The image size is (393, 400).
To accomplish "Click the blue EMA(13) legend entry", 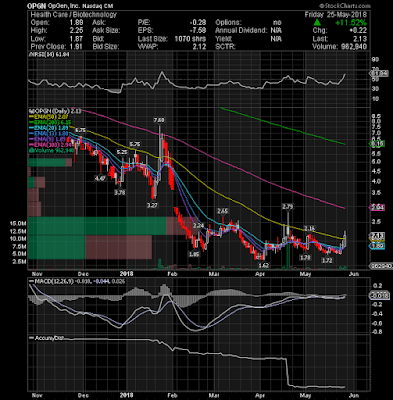I will (x=49, y=133).
